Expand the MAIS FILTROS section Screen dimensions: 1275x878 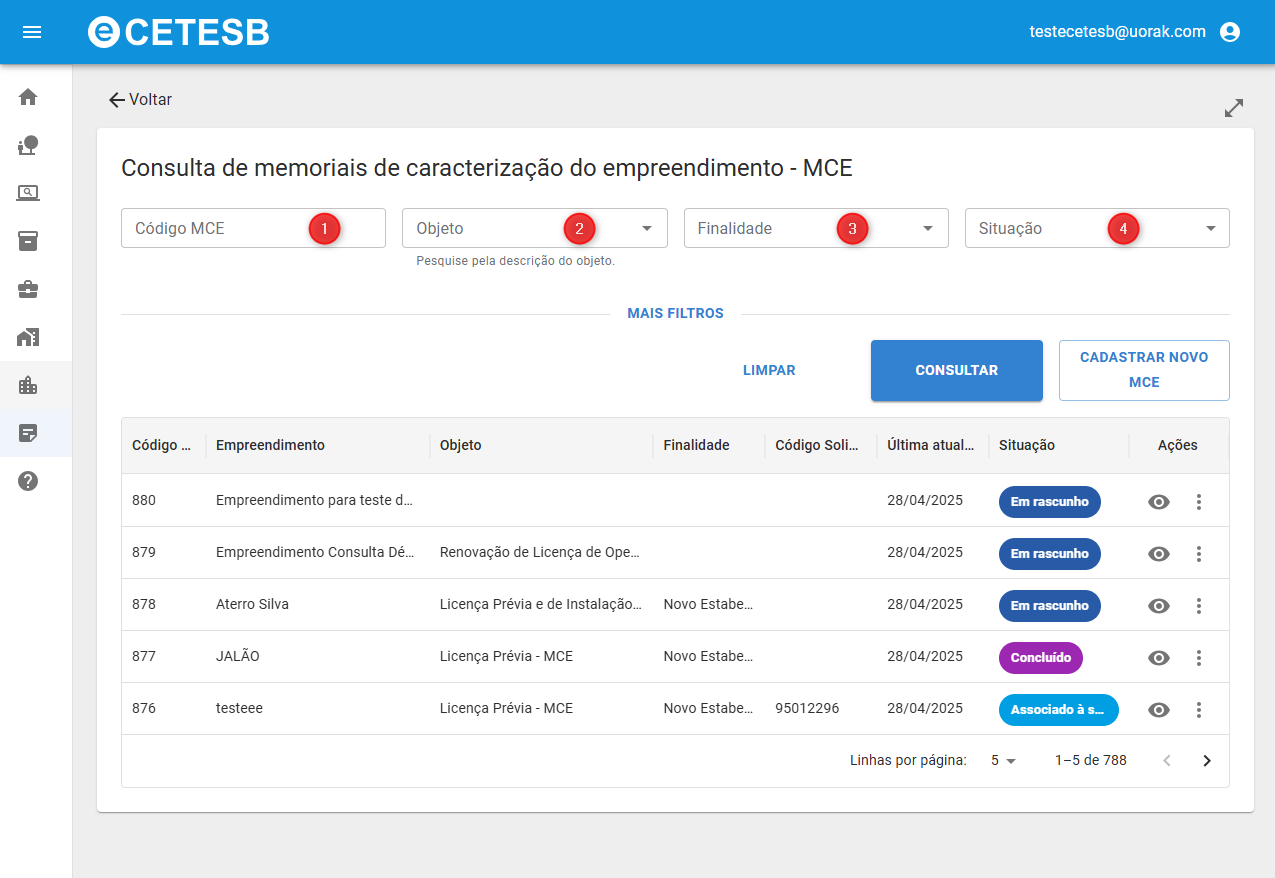675,314
